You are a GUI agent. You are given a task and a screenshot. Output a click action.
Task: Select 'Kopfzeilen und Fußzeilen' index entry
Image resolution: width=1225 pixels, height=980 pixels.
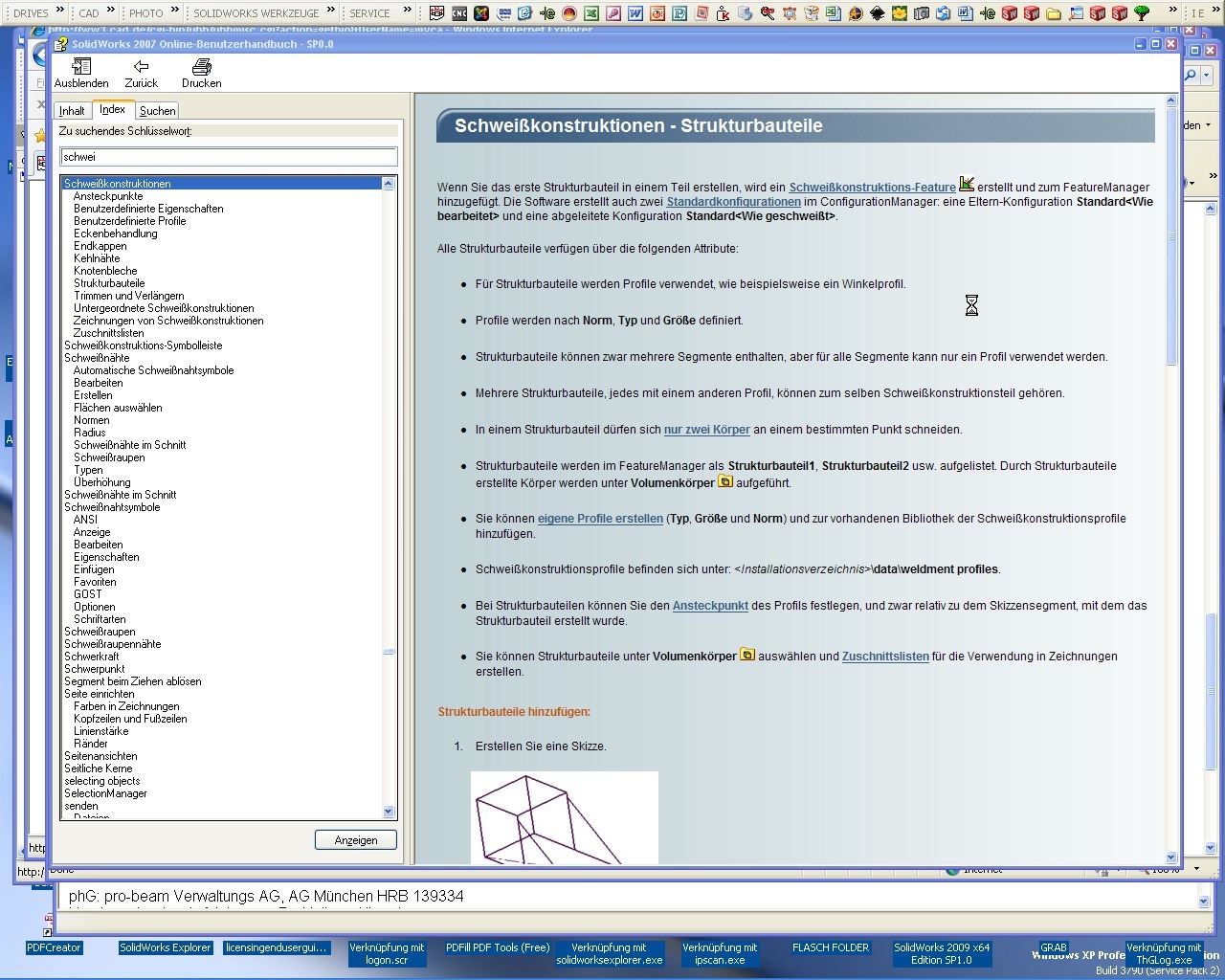tap(130, 719)
